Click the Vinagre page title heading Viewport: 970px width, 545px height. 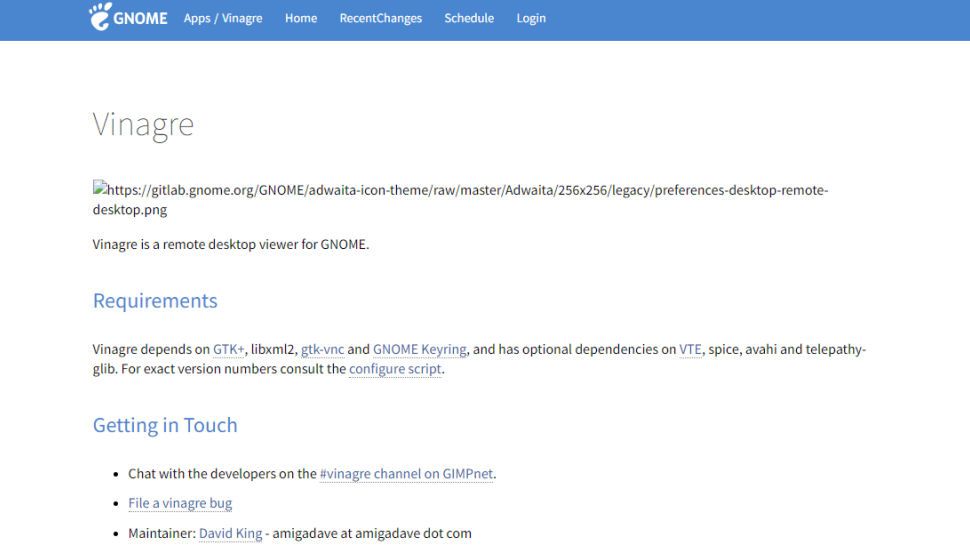coord(143,125)
